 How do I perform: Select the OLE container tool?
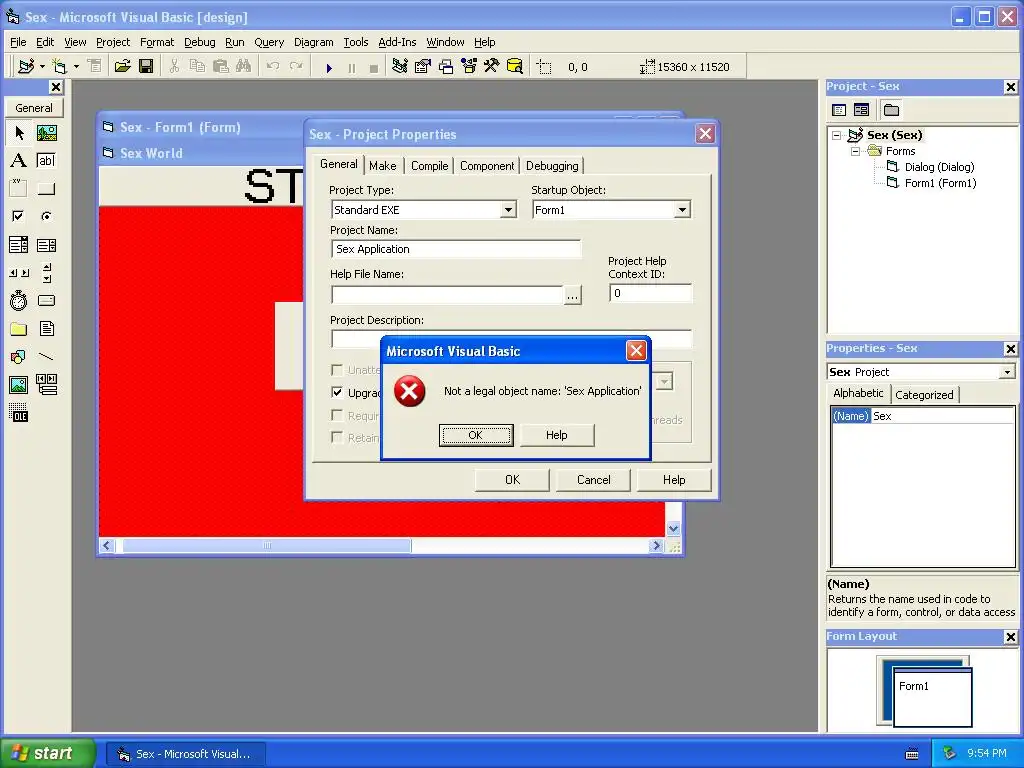pyautogui.click(x=19, y=413)
